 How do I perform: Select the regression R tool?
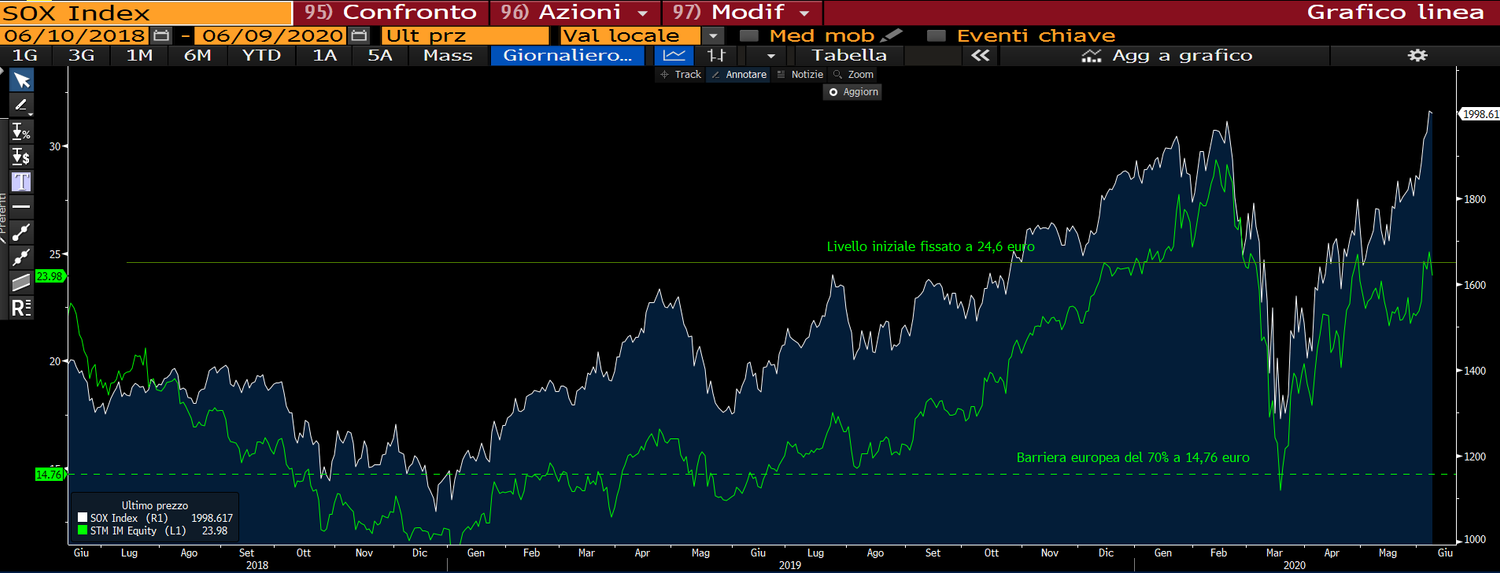click(21, 308)
